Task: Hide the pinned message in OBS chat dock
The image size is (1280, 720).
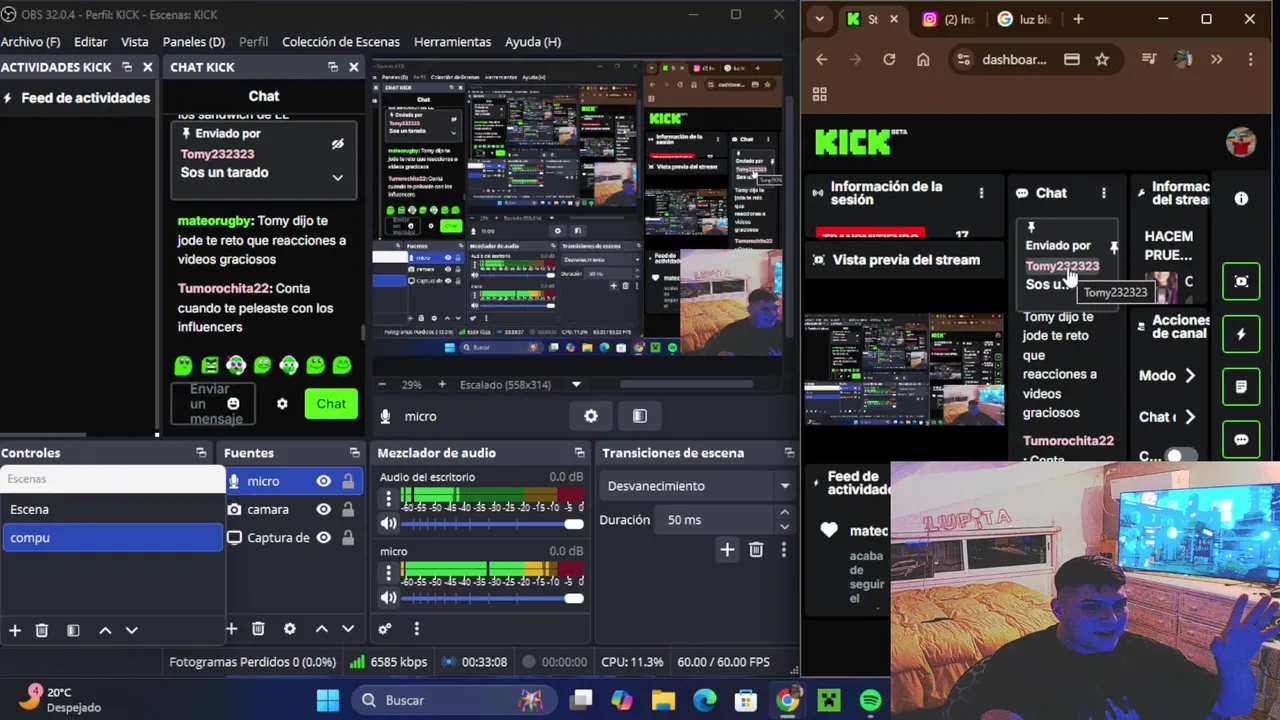Action: 337,144
